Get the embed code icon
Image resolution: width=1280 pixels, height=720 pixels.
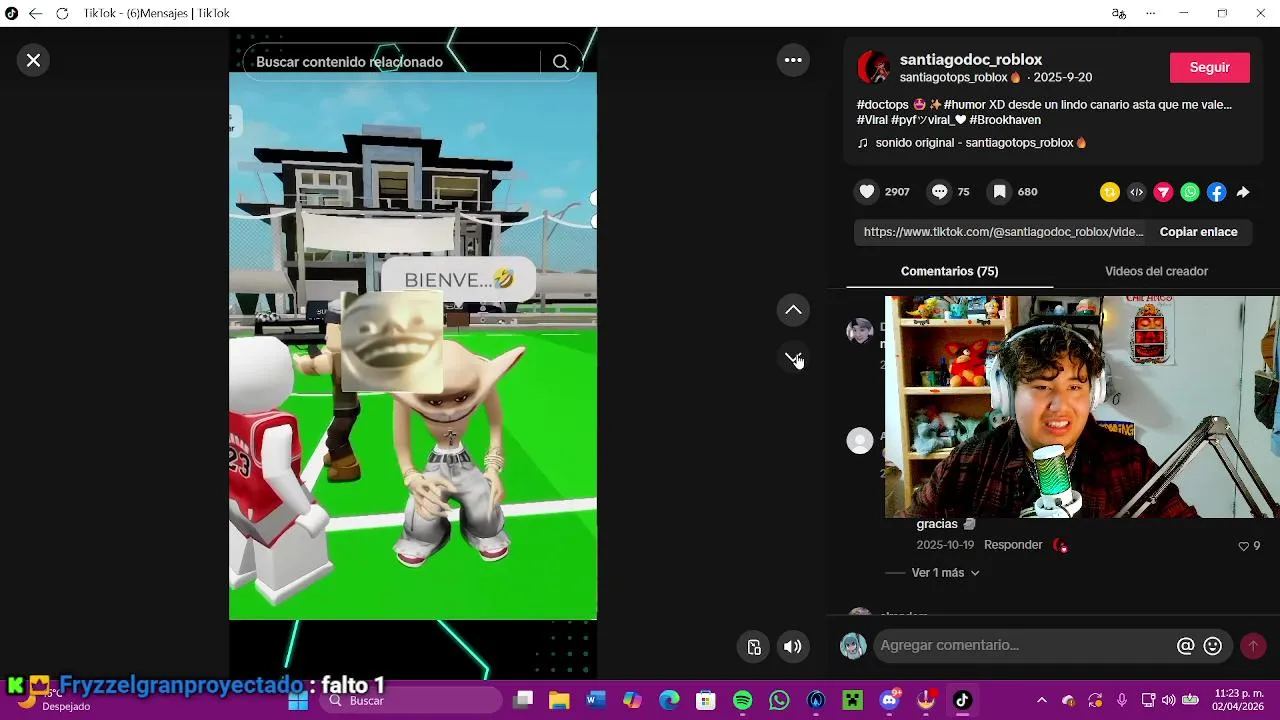[x=1136, y=192]
